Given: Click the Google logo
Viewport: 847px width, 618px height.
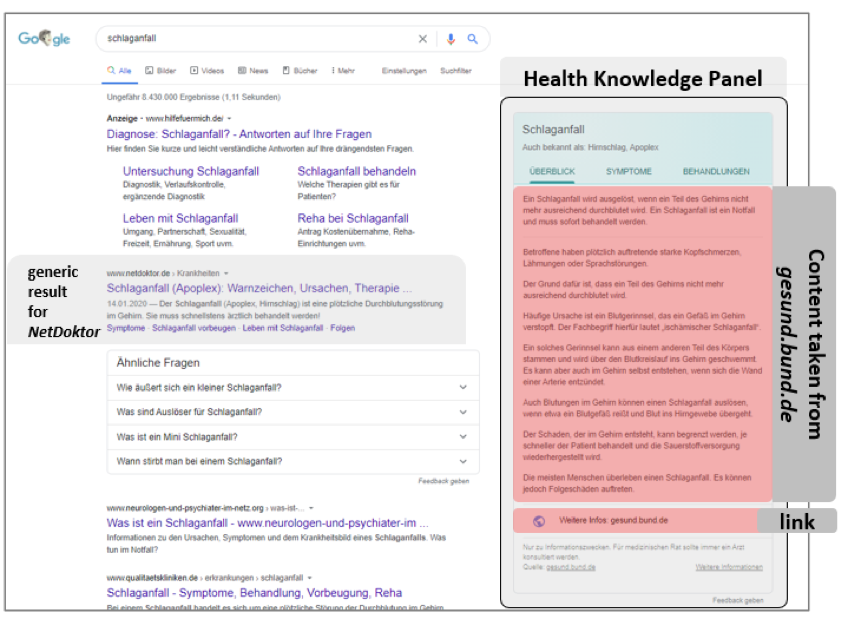Looking at the screenshot, I should point(44,39).
